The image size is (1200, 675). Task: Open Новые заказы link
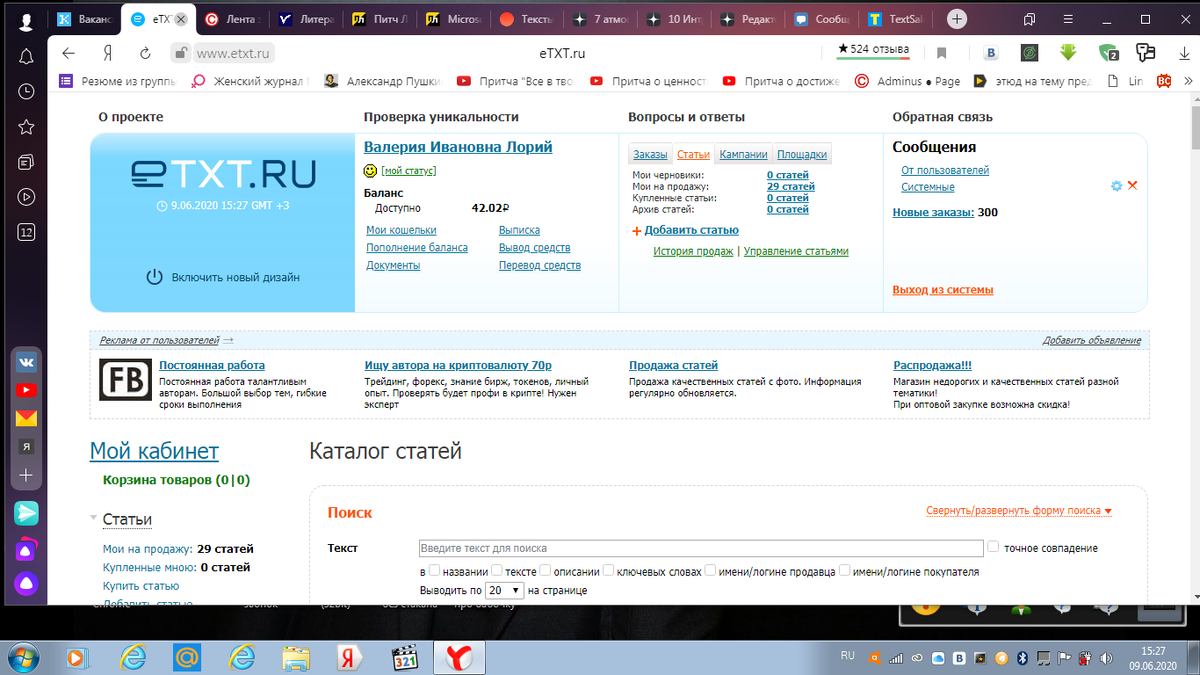[x=933, y=212]
